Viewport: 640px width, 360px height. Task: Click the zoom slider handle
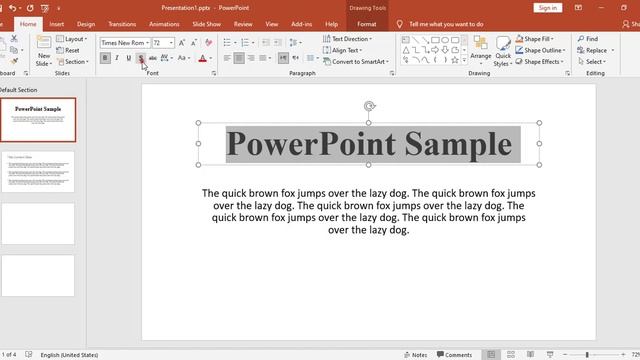587,354
